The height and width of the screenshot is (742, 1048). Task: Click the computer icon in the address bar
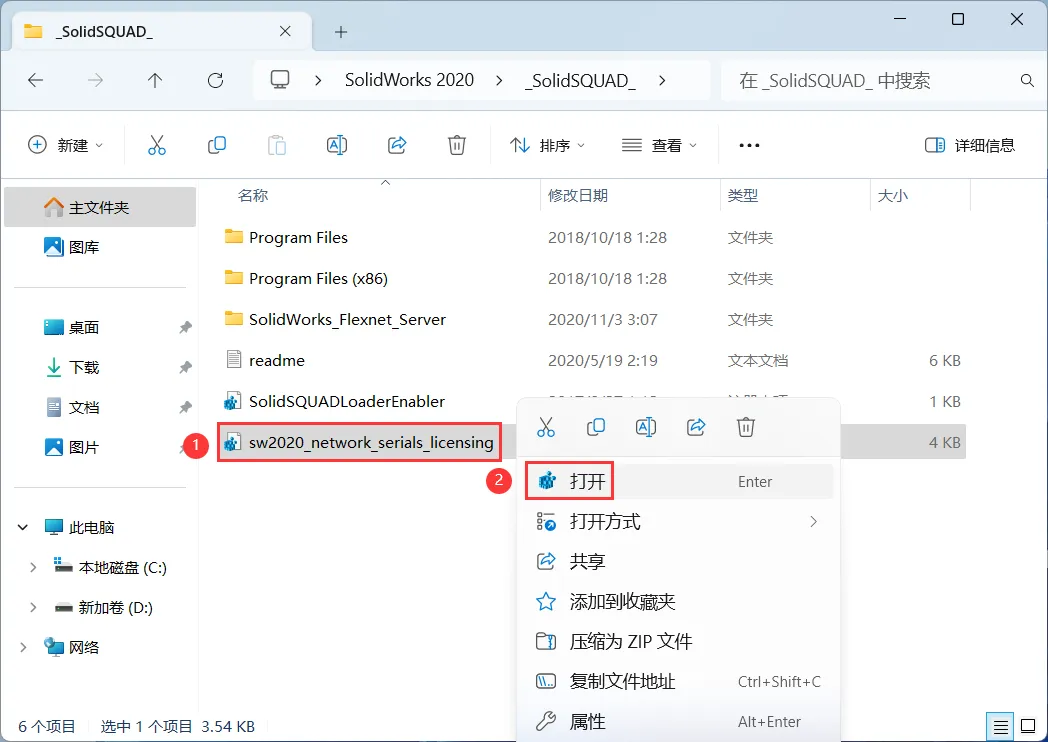[x=279, y=80]
